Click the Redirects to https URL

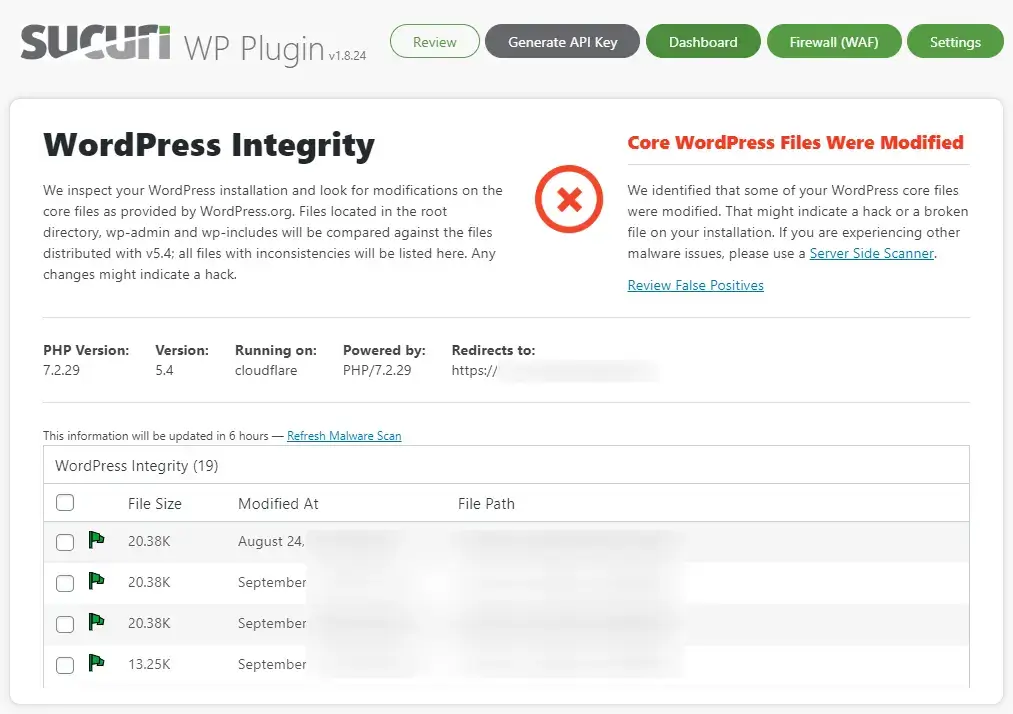point(554,371)
